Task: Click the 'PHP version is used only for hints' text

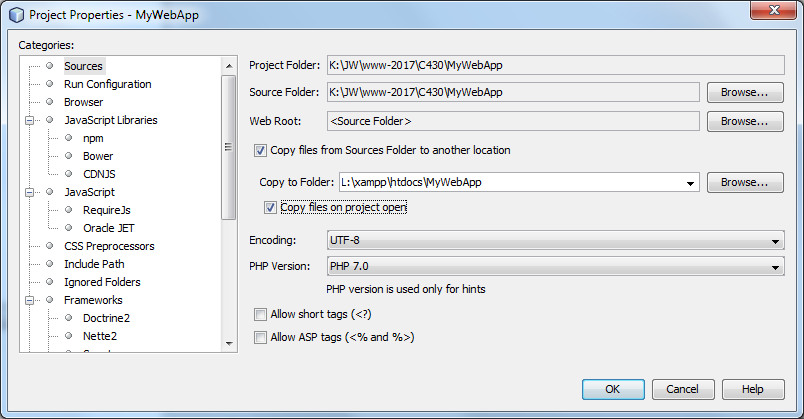Action: (406, 289)
